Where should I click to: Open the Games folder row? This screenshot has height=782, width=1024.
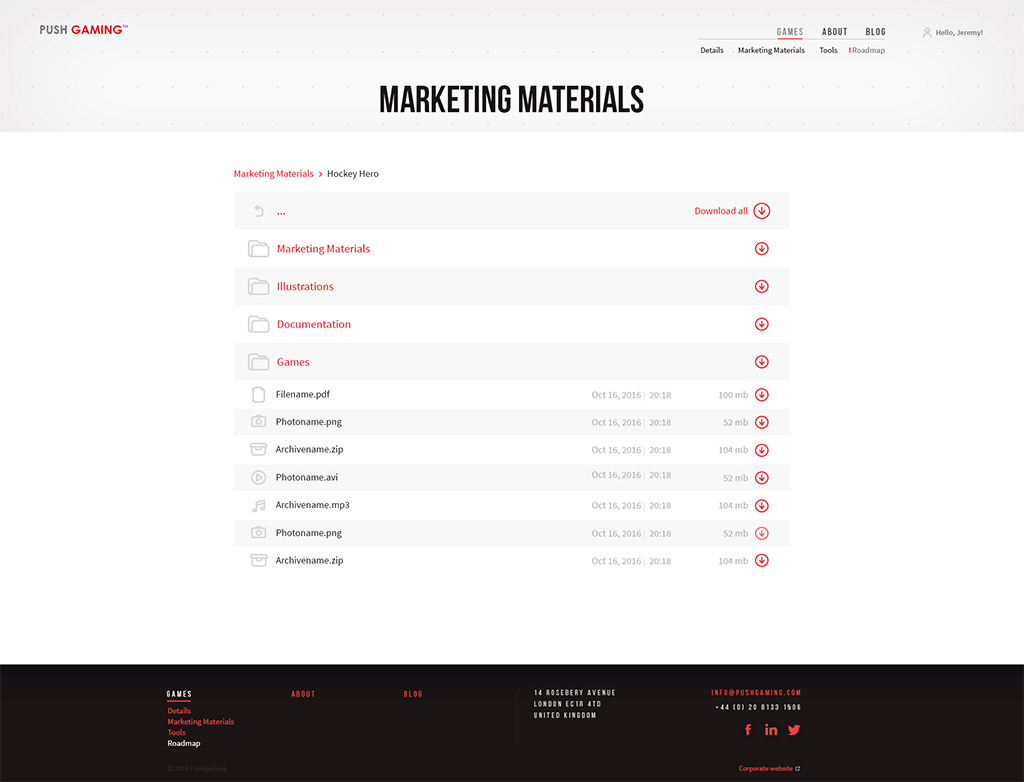point(293,362)
